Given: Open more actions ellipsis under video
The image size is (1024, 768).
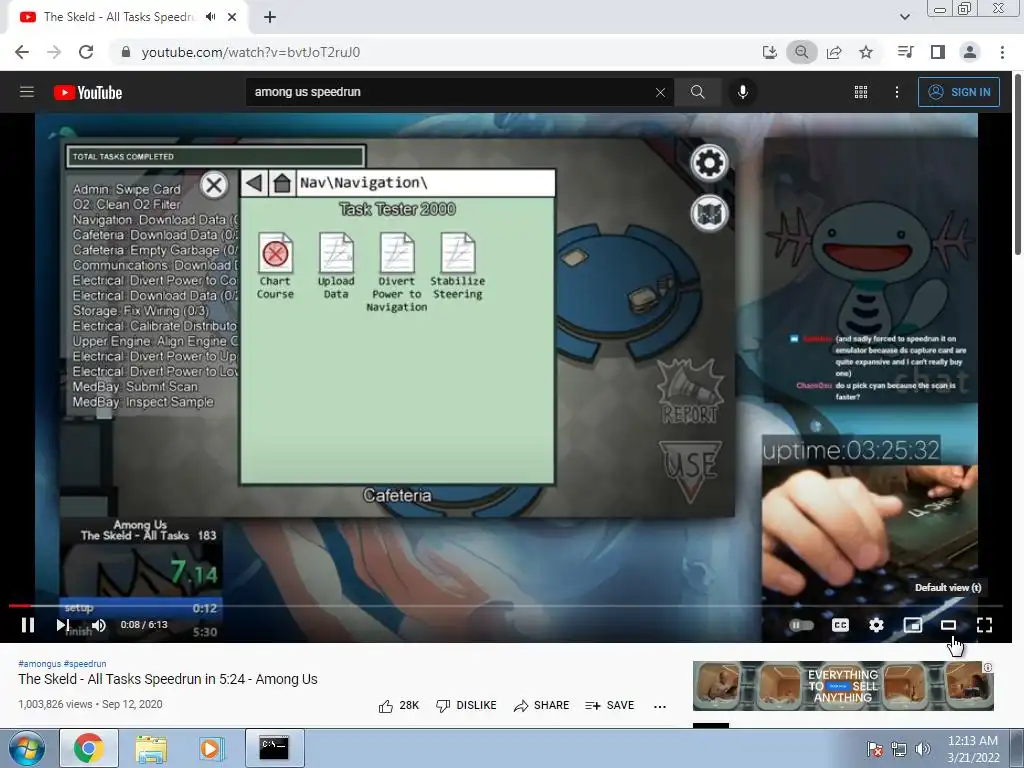Looking at the screenshot, I should [660, 706].
